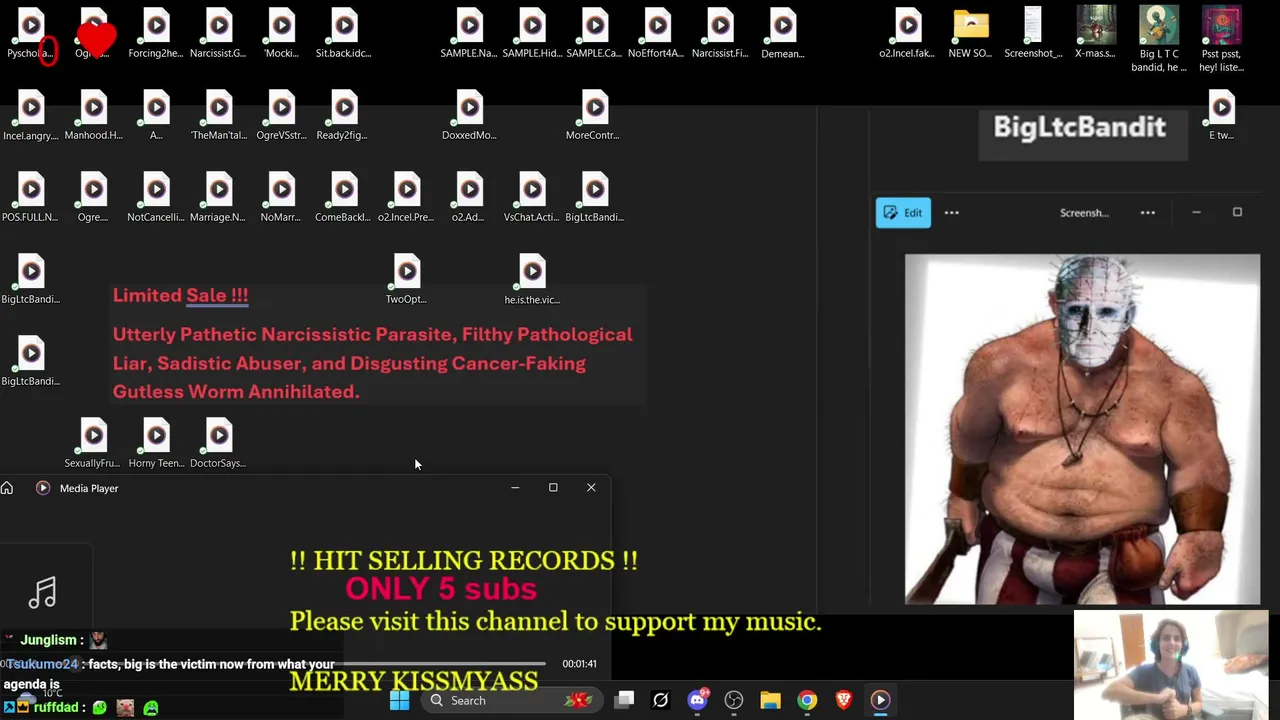Image resolution: width=1280 pixels, height=720 pixels.
Task: Select the Manhood.H... media file
Action: click(x=93, y=116)
